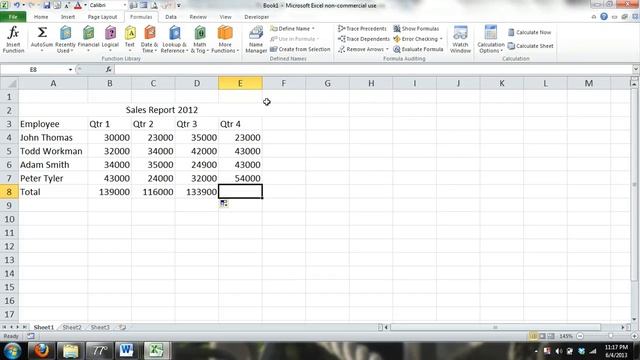The width and height of the screenshot is (640, 360).
Task: Click the vertical scrollbar down arrow
Action: [634, 319]
